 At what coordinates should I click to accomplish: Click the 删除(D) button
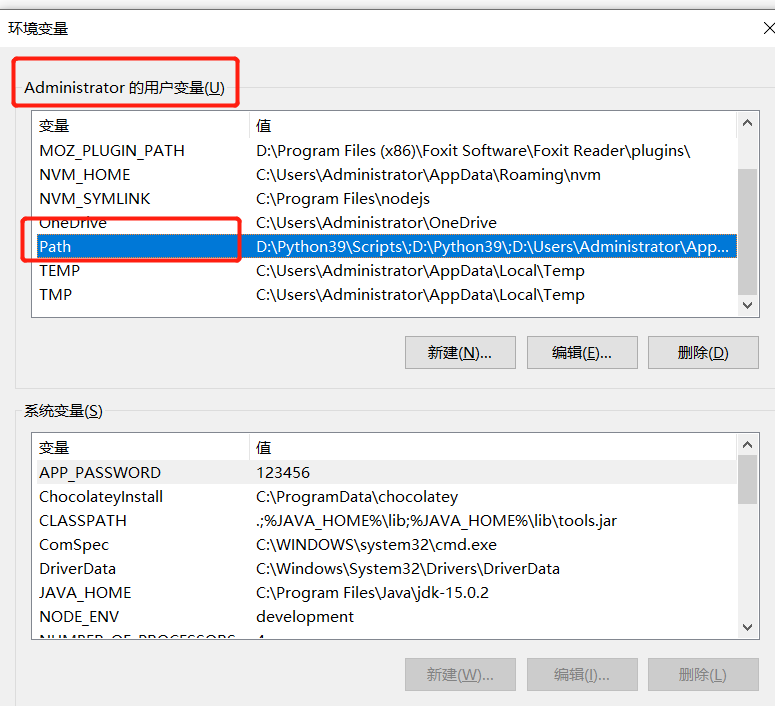[703, 353]
